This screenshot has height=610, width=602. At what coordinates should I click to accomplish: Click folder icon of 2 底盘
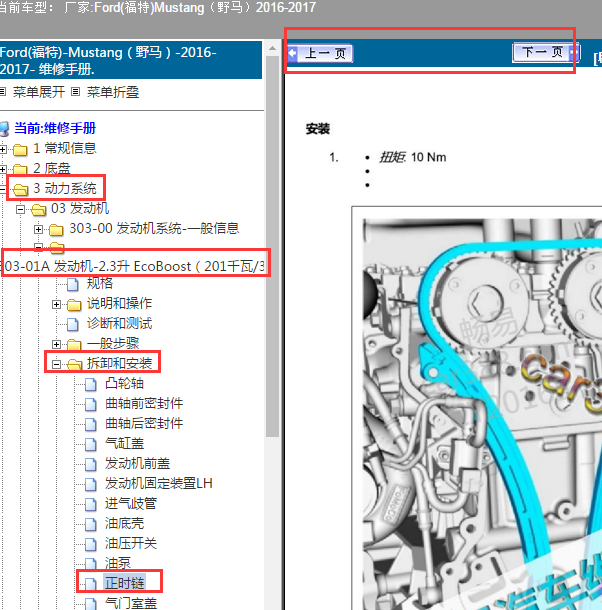20,169
